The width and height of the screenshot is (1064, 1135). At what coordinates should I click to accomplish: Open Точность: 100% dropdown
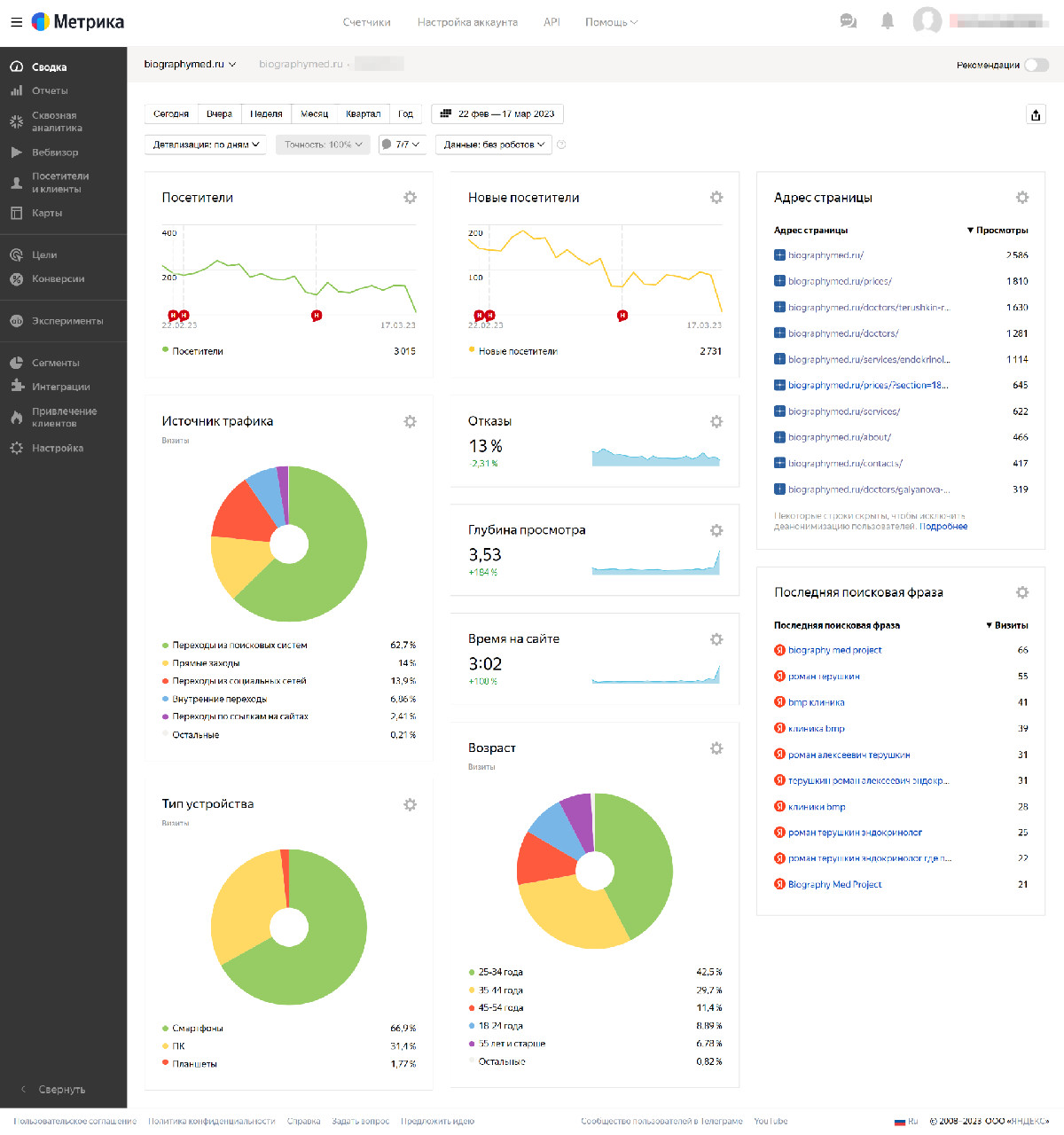pos(324,145)
